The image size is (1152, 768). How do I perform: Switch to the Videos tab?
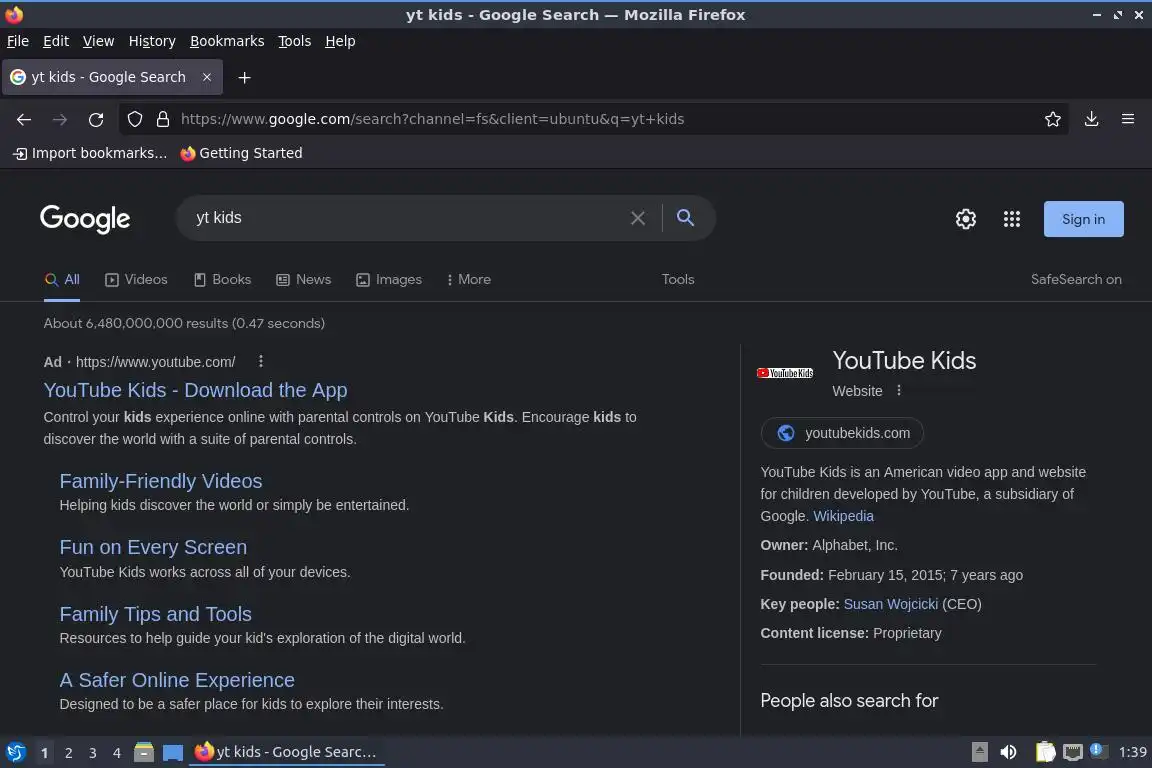click(136, 279)
